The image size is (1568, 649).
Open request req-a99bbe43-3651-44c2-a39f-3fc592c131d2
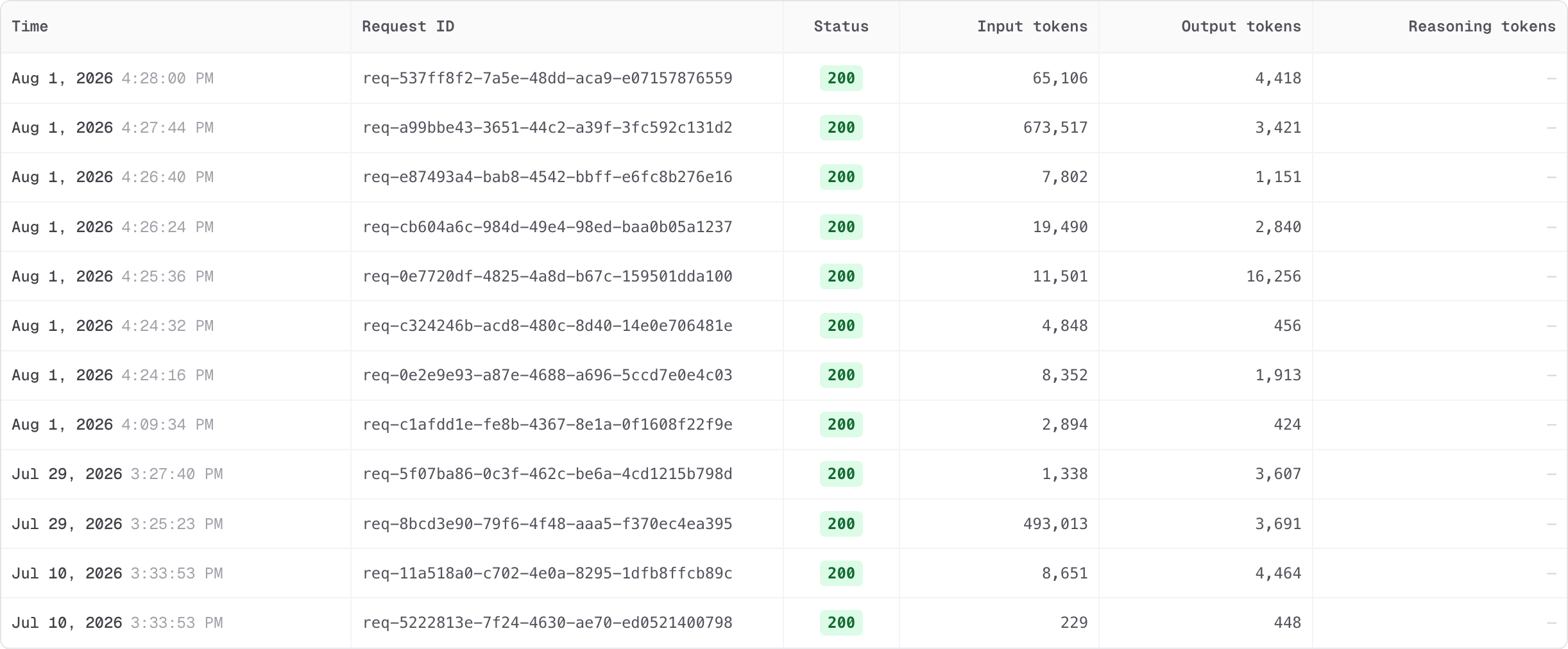coord(547,128)
